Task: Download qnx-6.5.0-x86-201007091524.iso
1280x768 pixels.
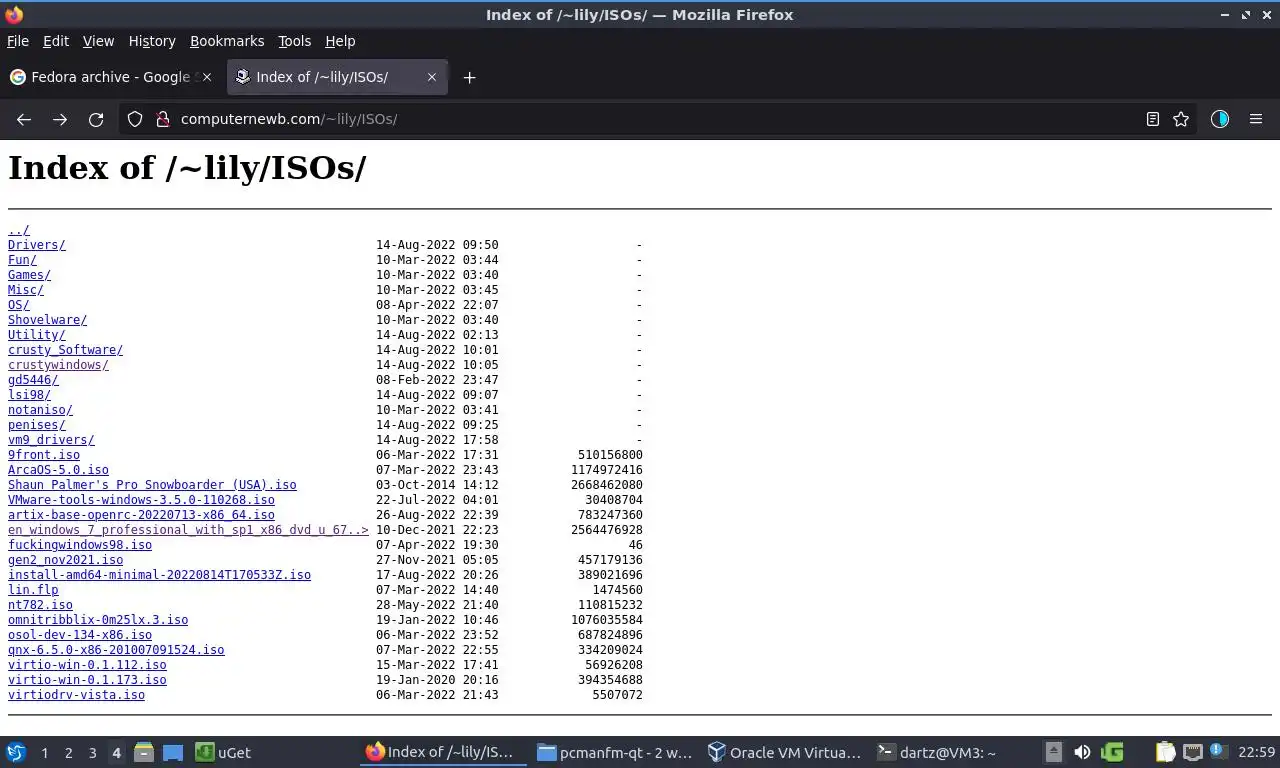Action: click(x=116, y=650)
